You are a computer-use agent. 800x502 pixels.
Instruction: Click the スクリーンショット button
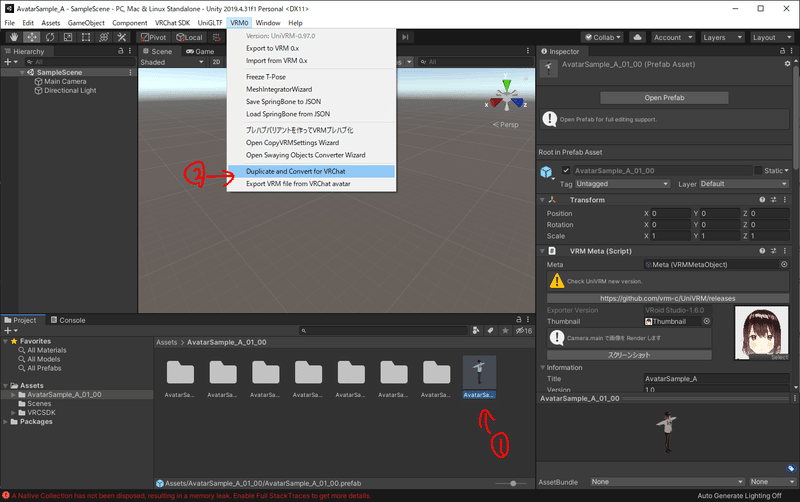(x=629, y=355)
